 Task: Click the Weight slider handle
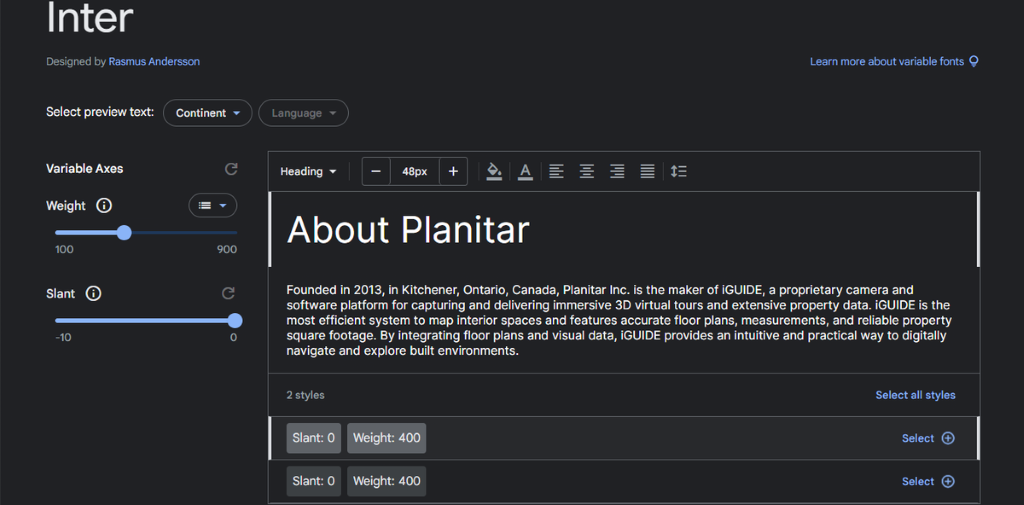point(124,233)
